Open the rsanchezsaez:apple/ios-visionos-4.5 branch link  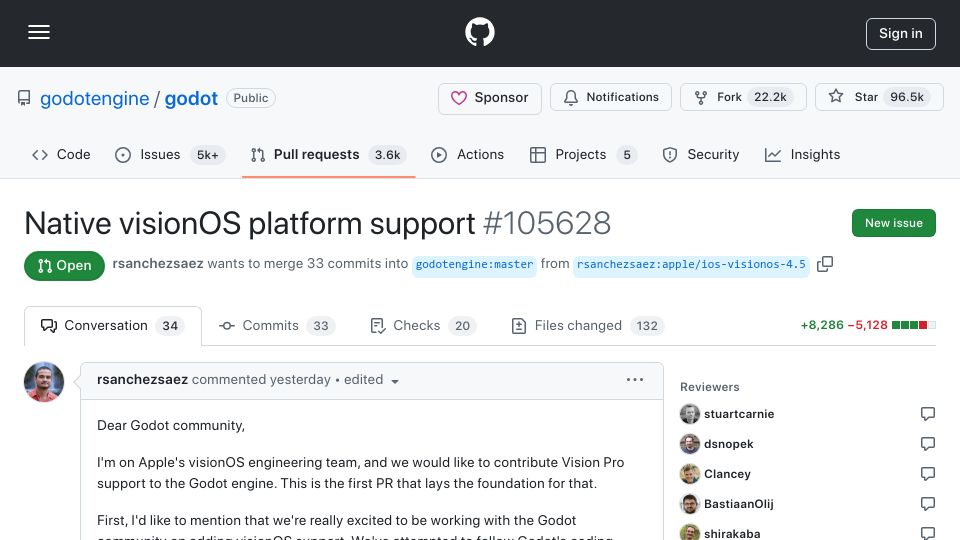[x=691, y=264]
